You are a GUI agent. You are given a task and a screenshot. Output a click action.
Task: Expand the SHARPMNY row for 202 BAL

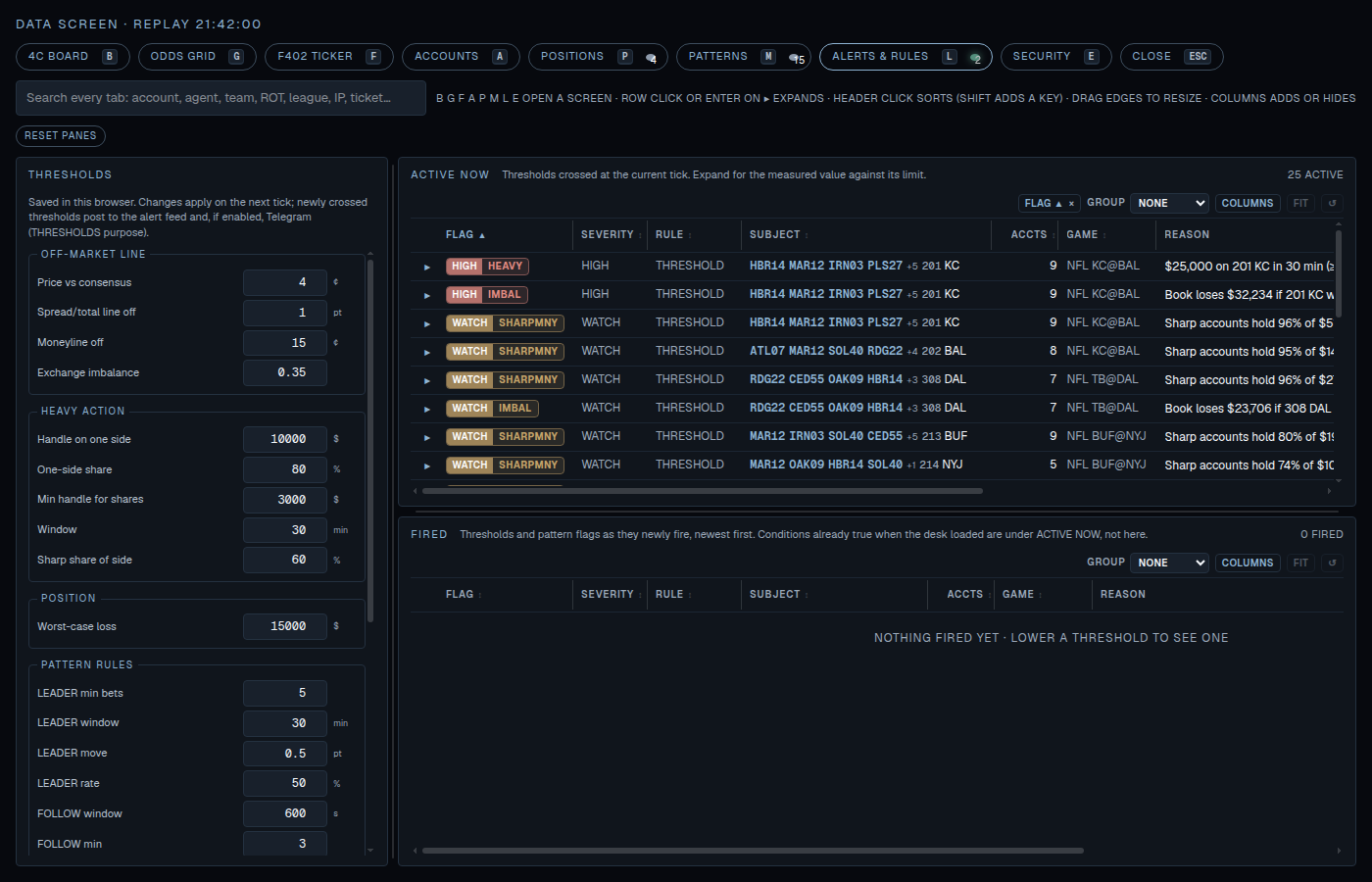pos(427,352)
